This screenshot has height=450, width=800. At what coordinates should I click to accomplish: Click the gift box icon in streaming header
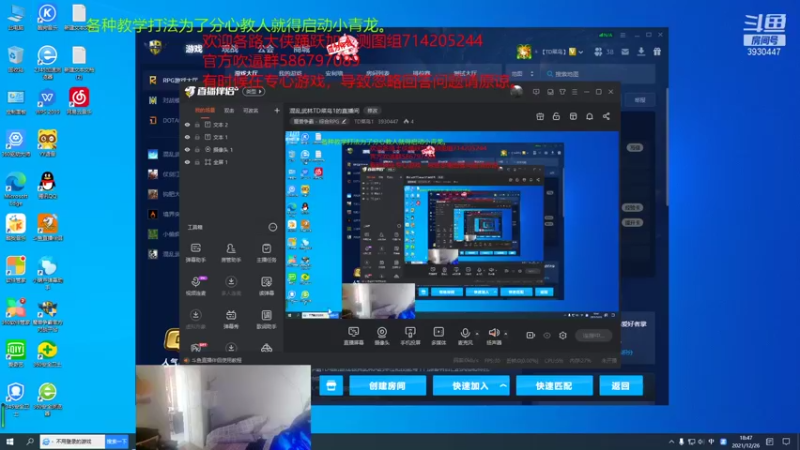click(540, 116)
